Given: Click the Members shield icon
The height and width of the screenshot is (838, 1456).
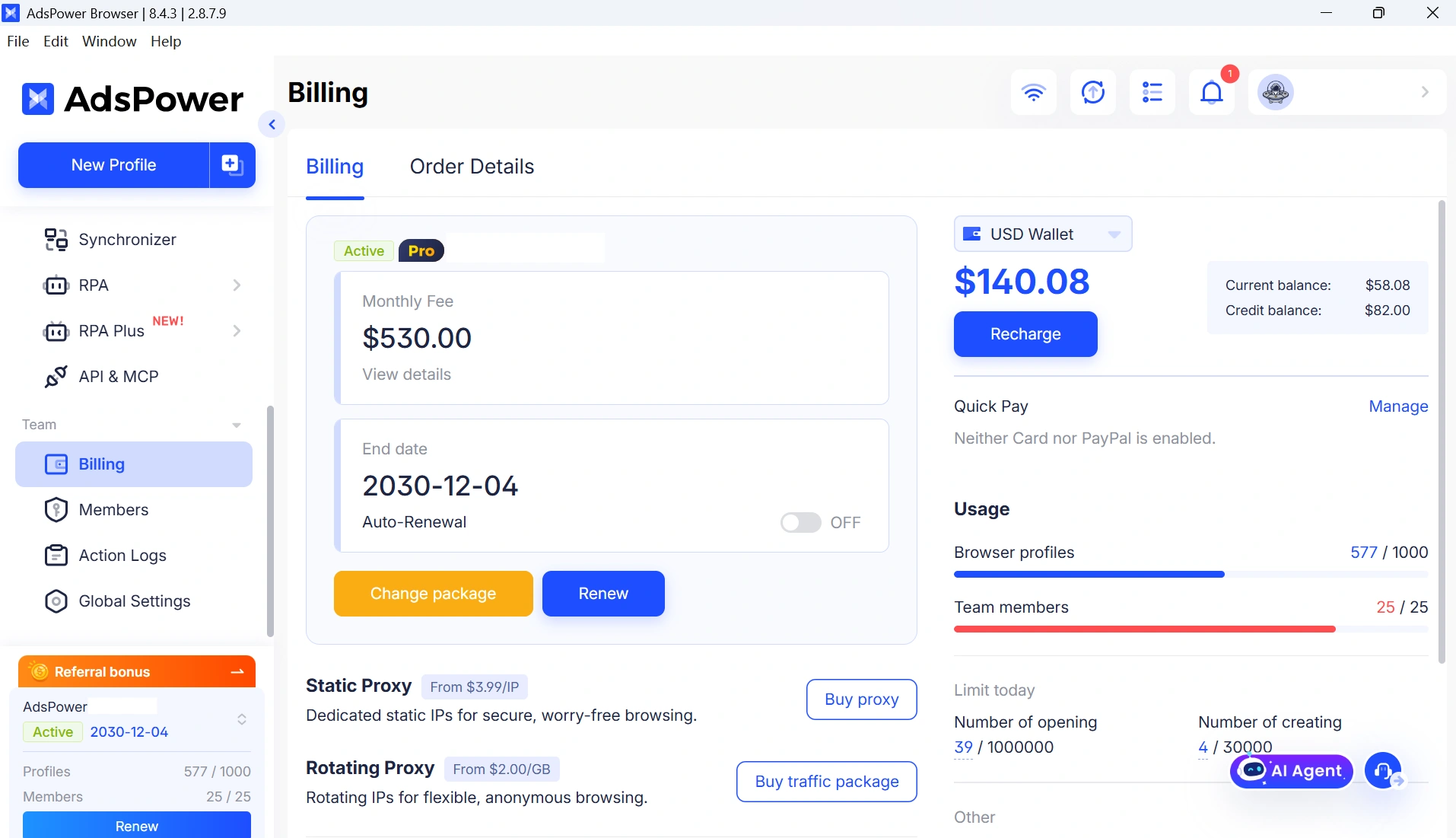Looking at the screenshot, I should [x=56, y=510].
